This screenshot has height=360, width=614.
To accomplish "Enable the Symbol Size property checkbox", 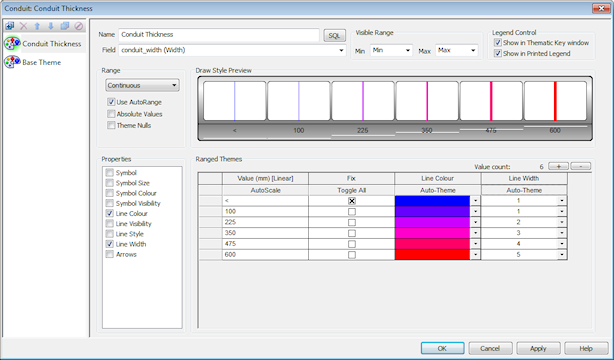I will (110, 183).
